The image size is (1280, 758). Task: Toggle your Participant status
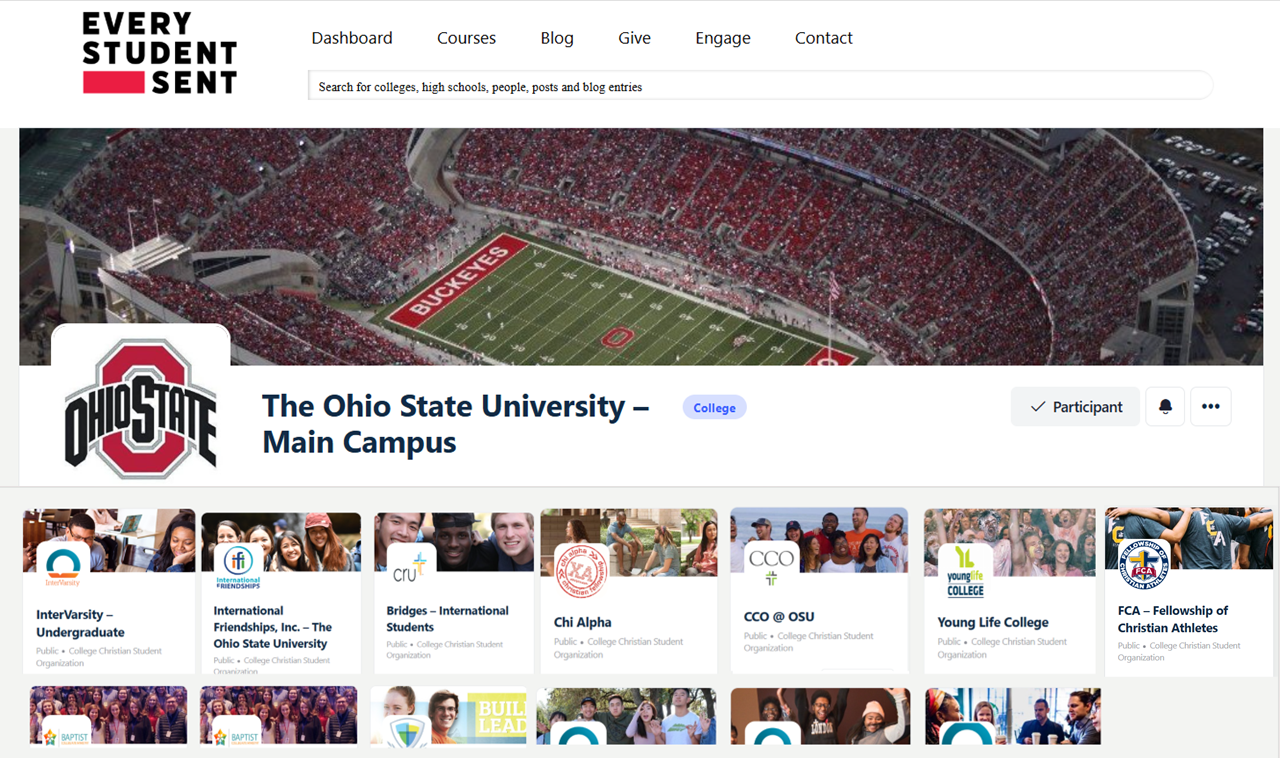coord(1075,406)
